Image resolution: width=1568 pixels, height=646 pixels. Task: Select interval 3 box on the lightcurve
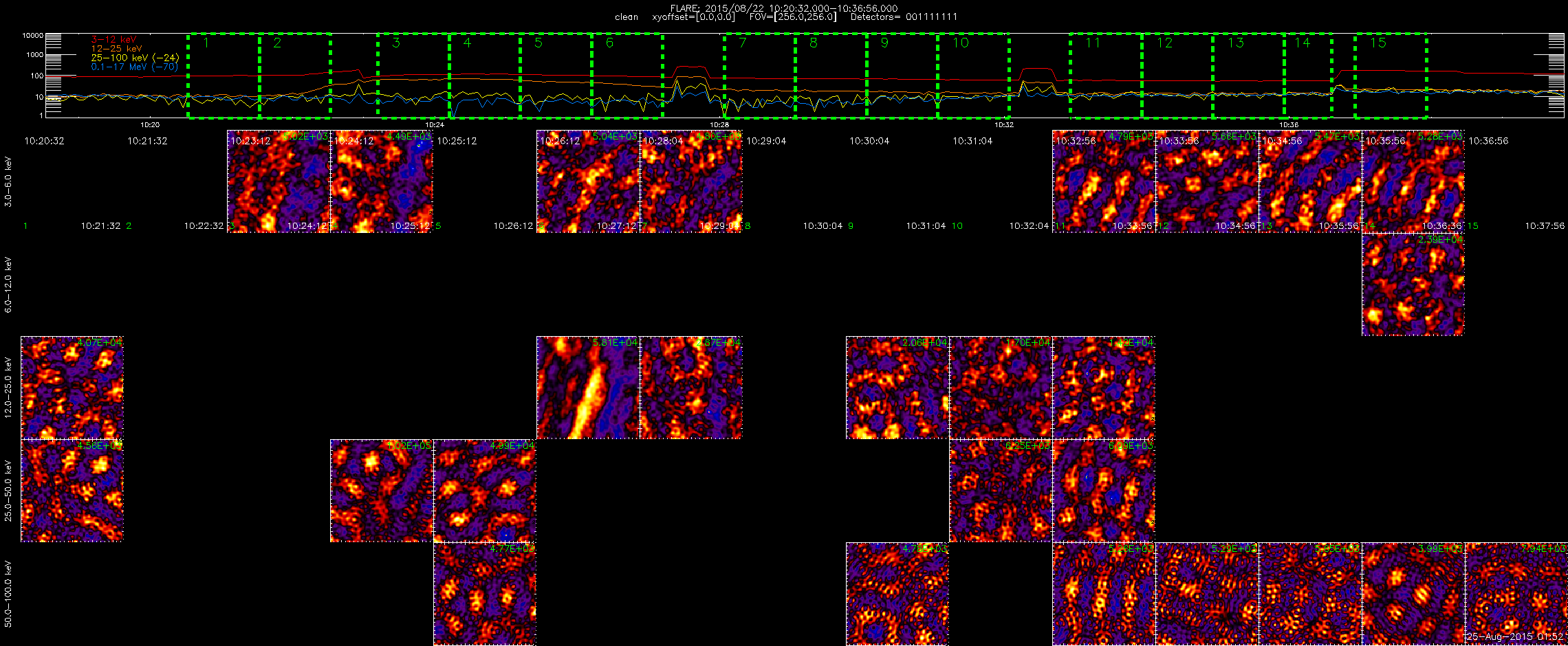tap(413, 76)
